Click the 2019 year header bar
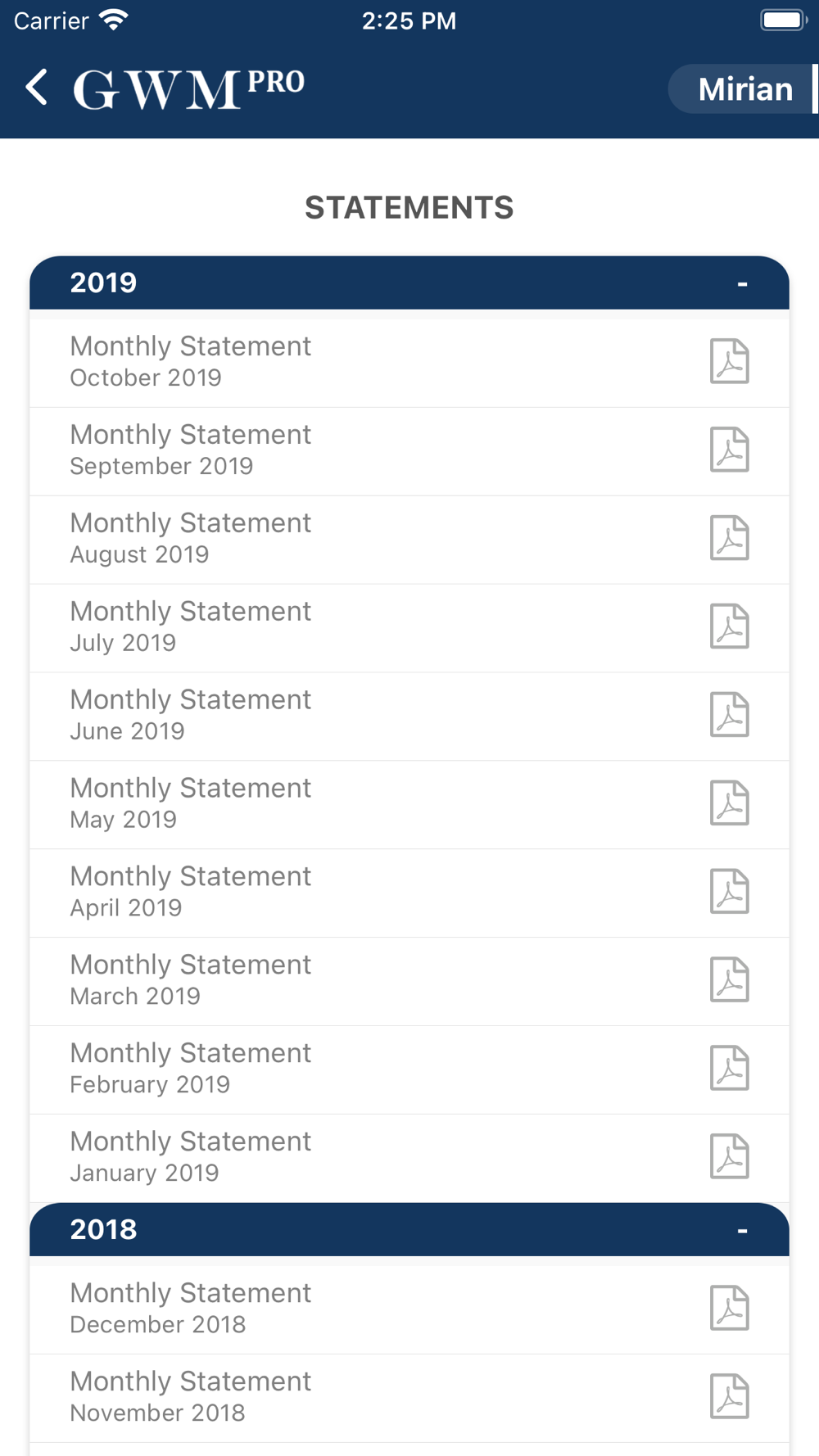The width and height of the screenshot is (819, 1456). tap(409, 283)
